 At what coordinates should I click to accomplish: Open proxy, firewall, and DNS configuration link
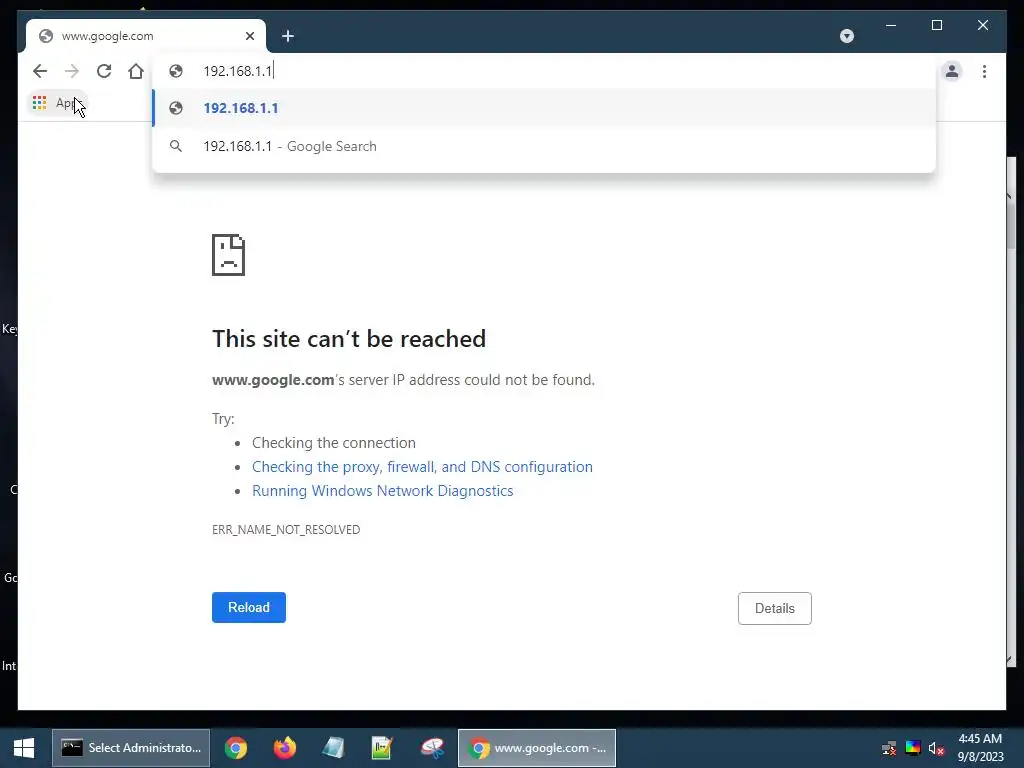(x=423, y=467)
